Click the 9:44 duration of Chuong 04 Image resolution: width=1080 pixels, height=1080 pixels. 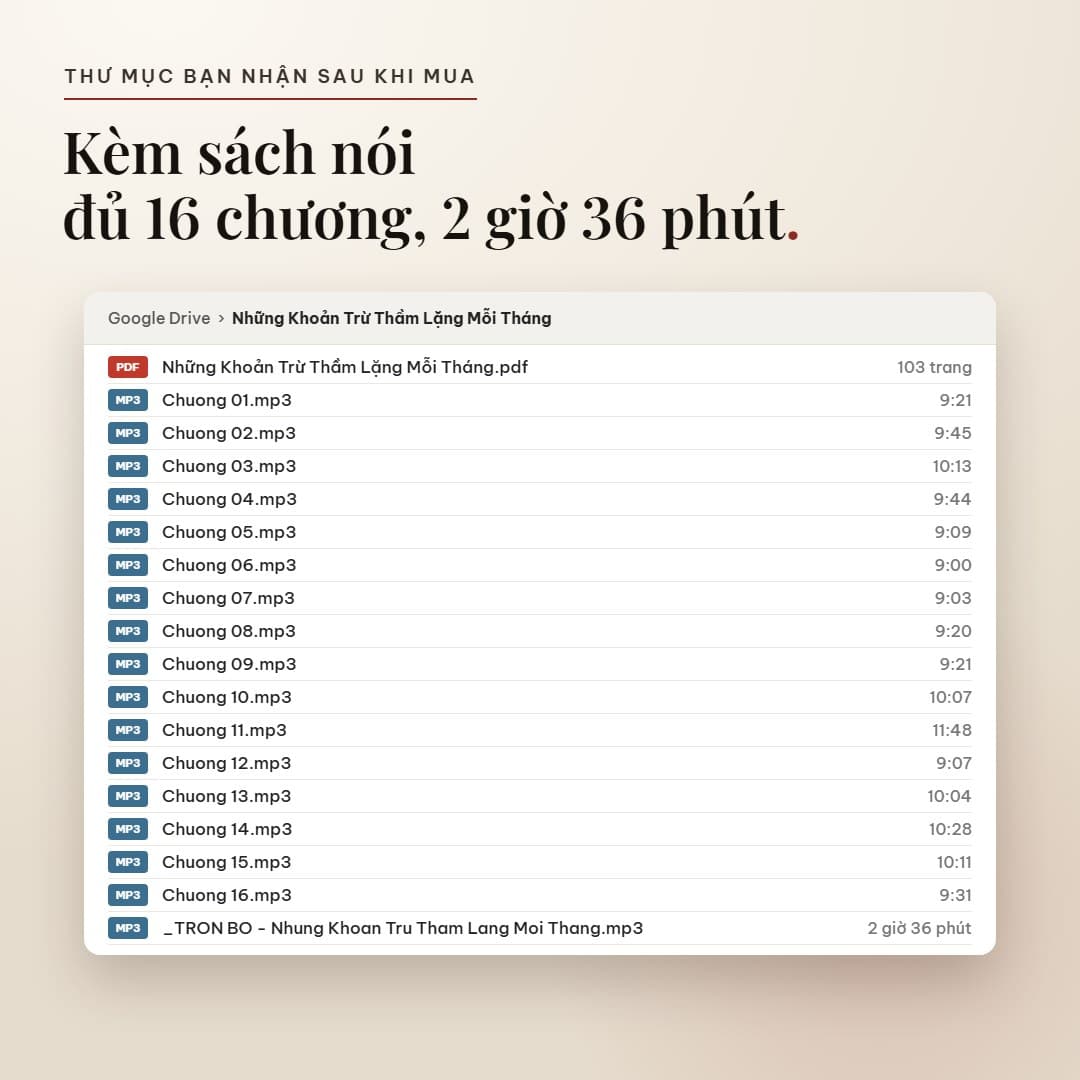coord(953,500)
